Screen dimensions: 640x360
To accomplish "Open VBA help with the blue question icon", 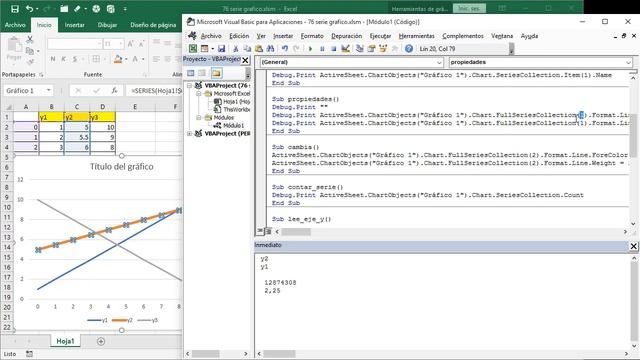I will pos(409,49).
